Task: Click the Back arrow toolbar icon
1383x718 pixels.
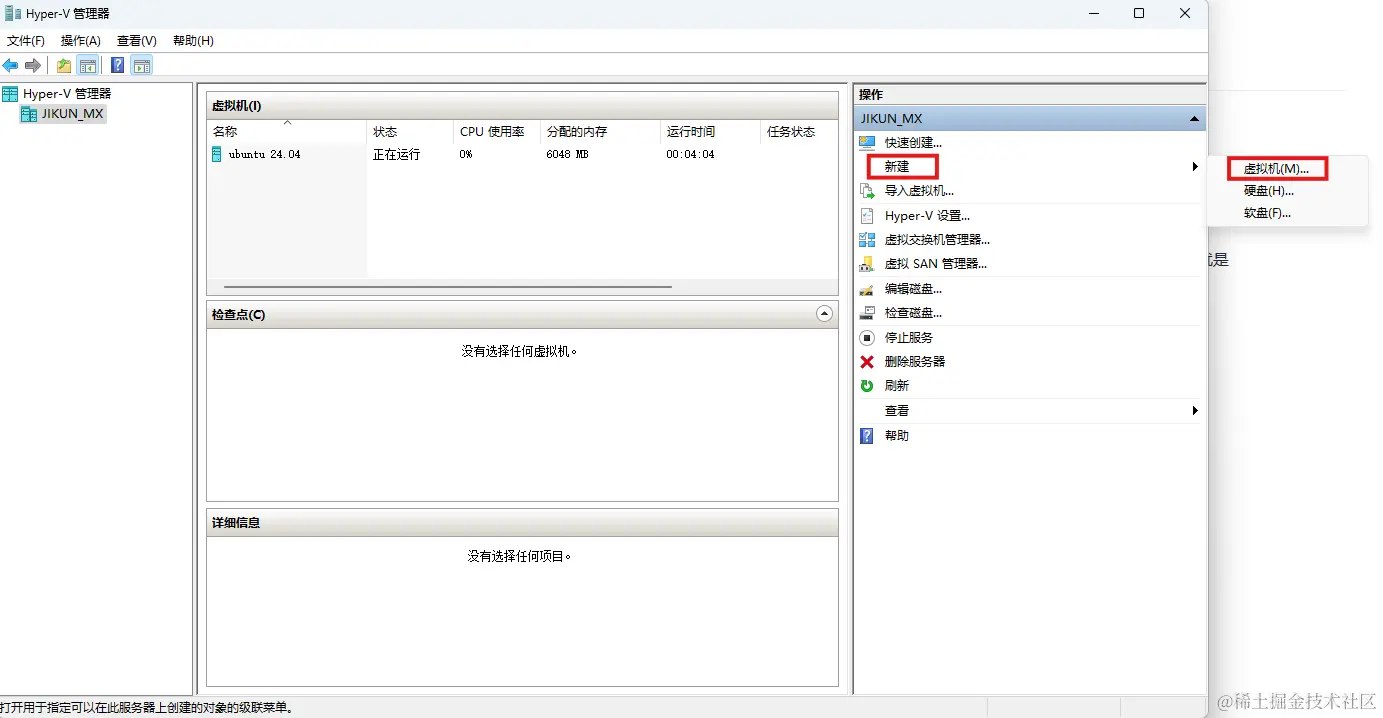Action: point(10,65)
